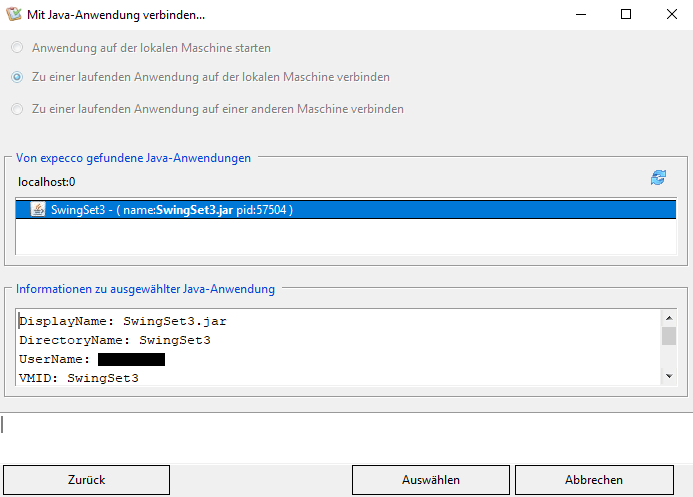Select connect to application 'auf einer anderen Maschine'
Image resolution: width=693 pixels, height=497 pixels.
(17, 109)
